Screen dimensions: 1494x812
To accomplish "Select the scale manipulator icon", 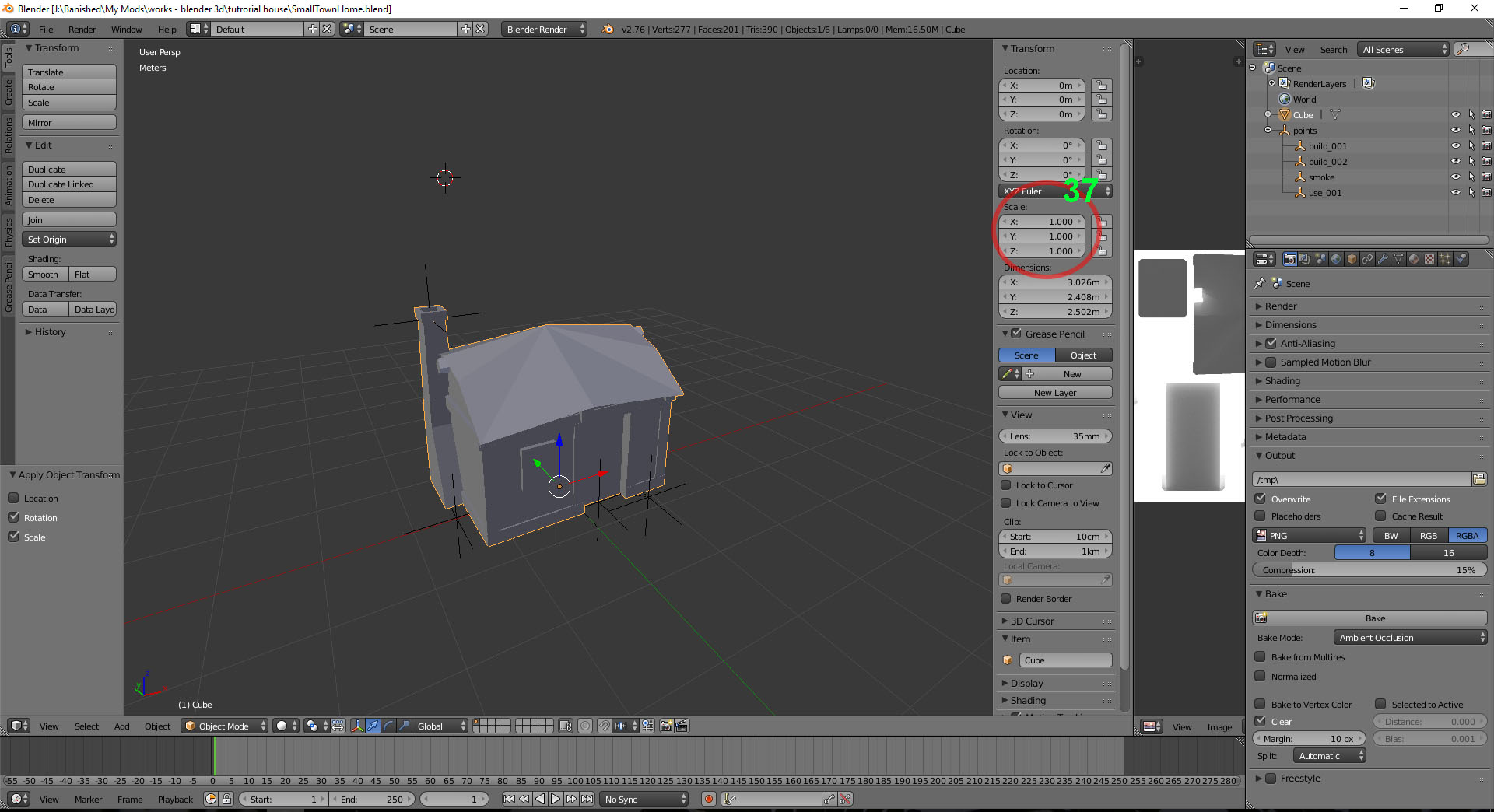I will point(405,726).
